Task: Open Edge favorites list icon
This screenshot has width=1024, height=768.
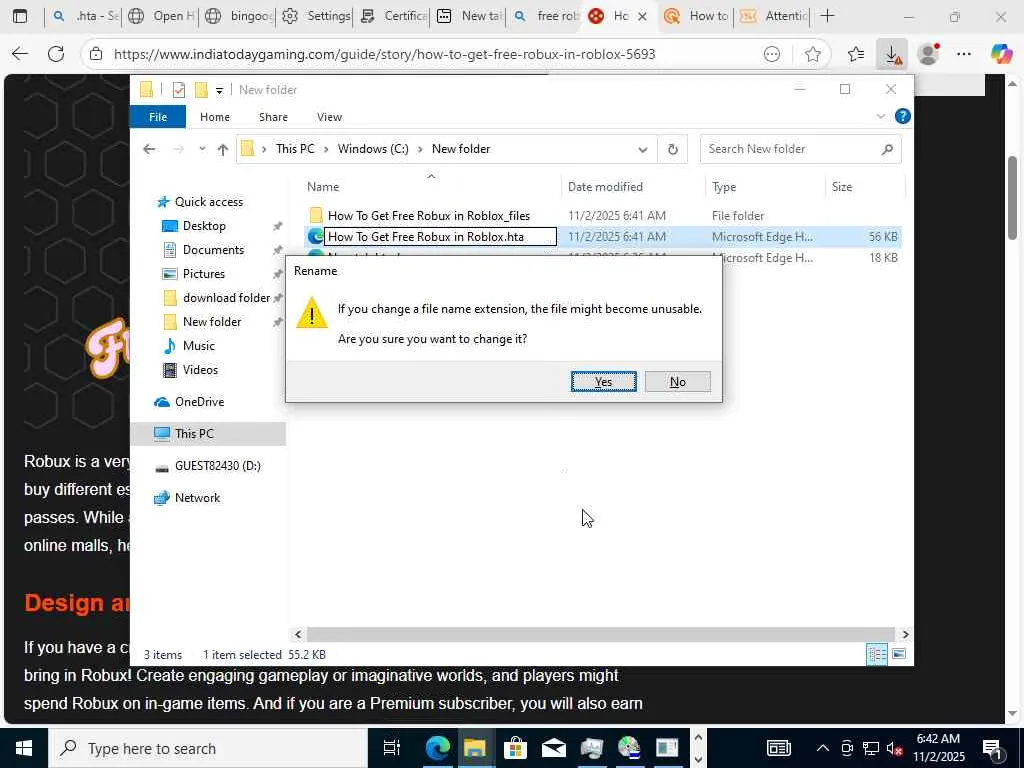Action: point(856,54)
